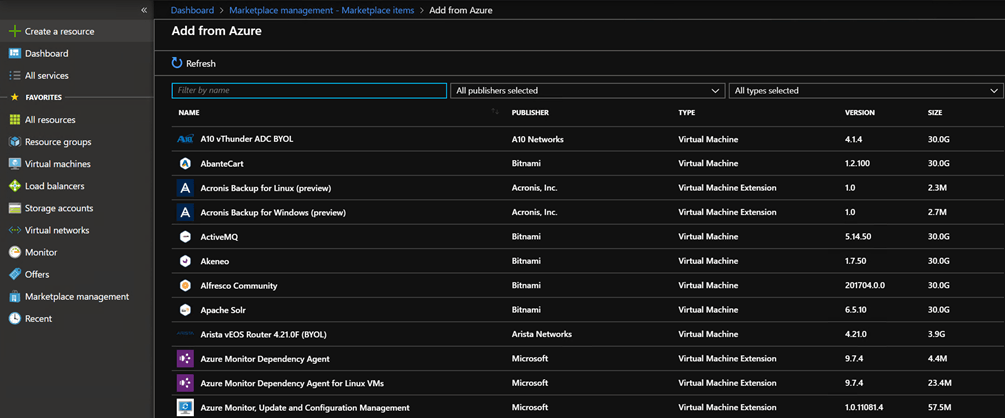The image size is (1005, 418).
Task: Sort the table by the NAME arrows
Action: pos(495,112)
